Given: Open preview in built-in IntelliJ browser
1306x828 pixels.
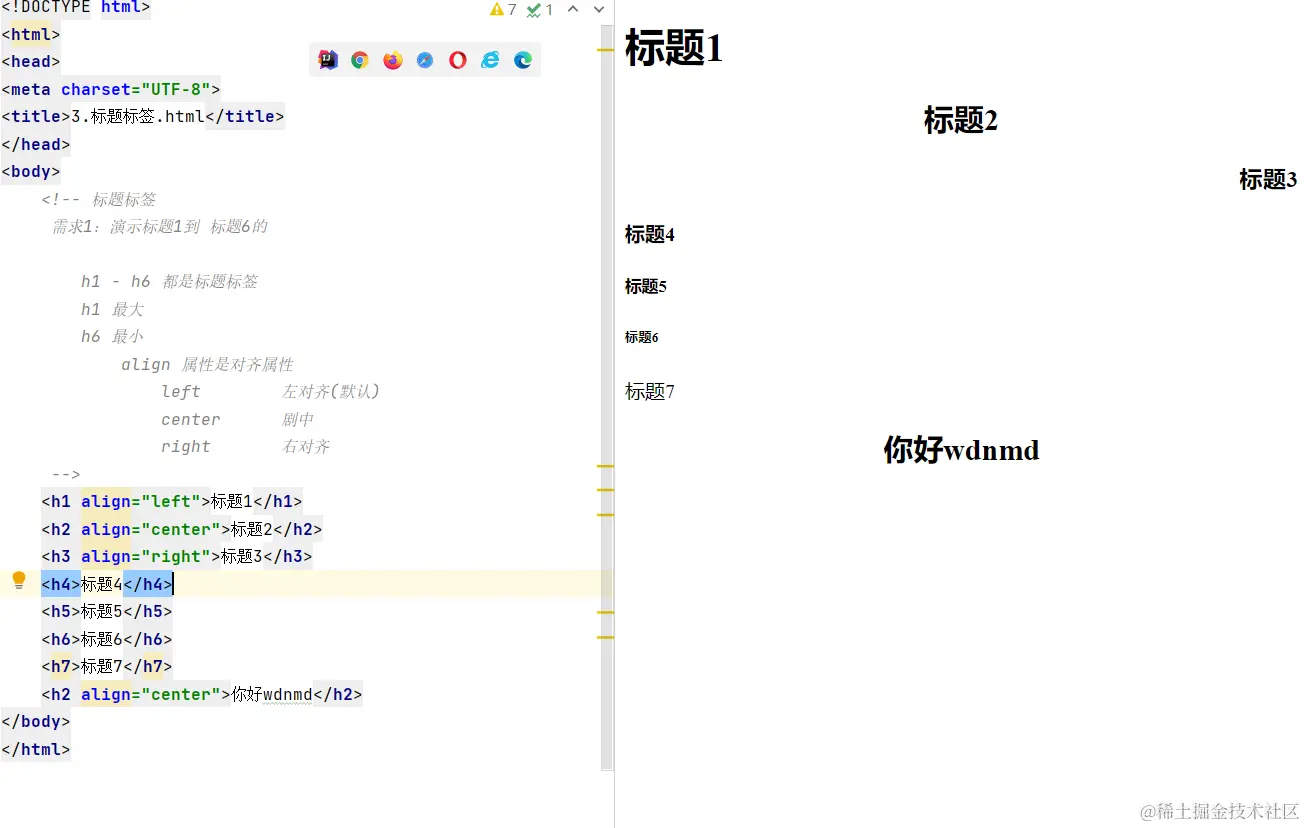Looking at the screenshot, I should pos(327,60).
